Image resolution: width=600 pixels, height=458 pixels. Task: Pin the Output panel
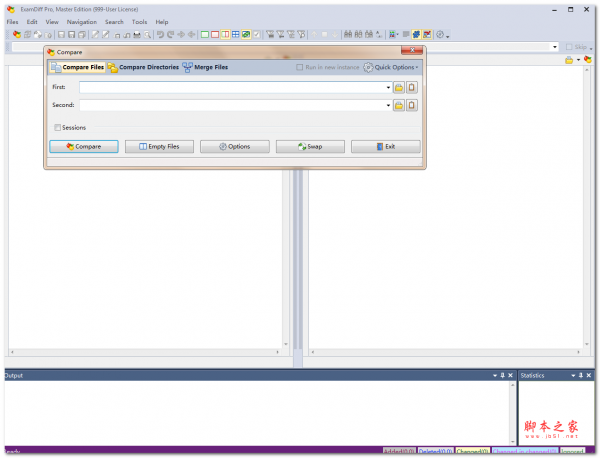pos(502,376)
